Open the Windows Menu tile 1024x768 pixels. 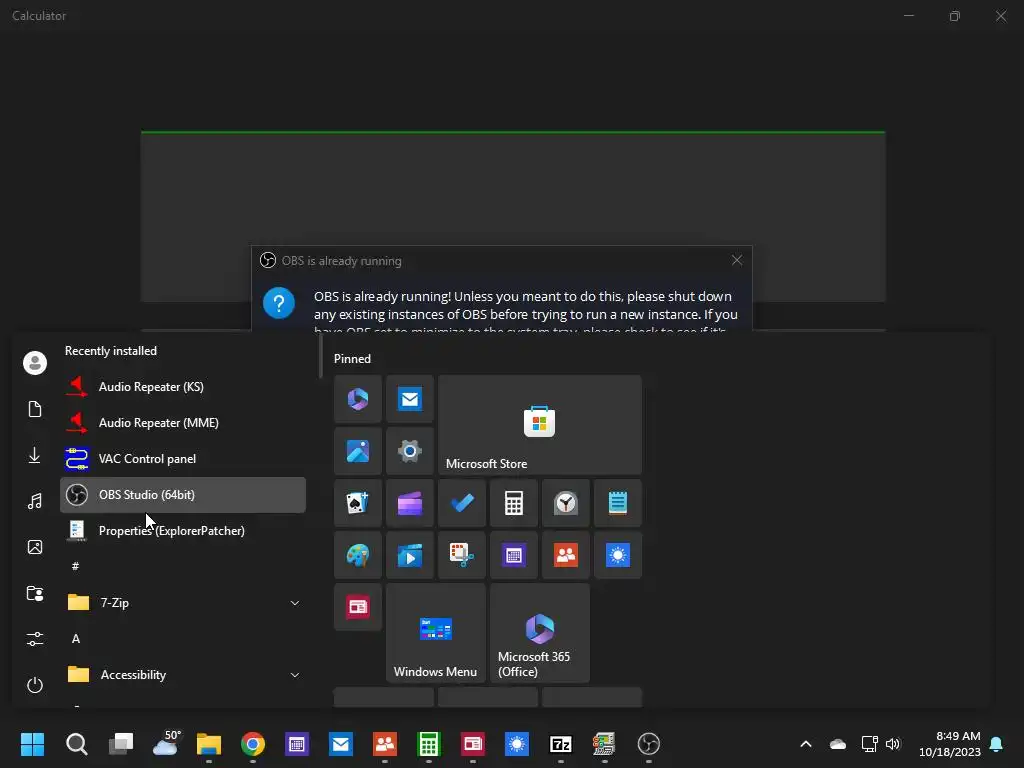click(436, 633)
